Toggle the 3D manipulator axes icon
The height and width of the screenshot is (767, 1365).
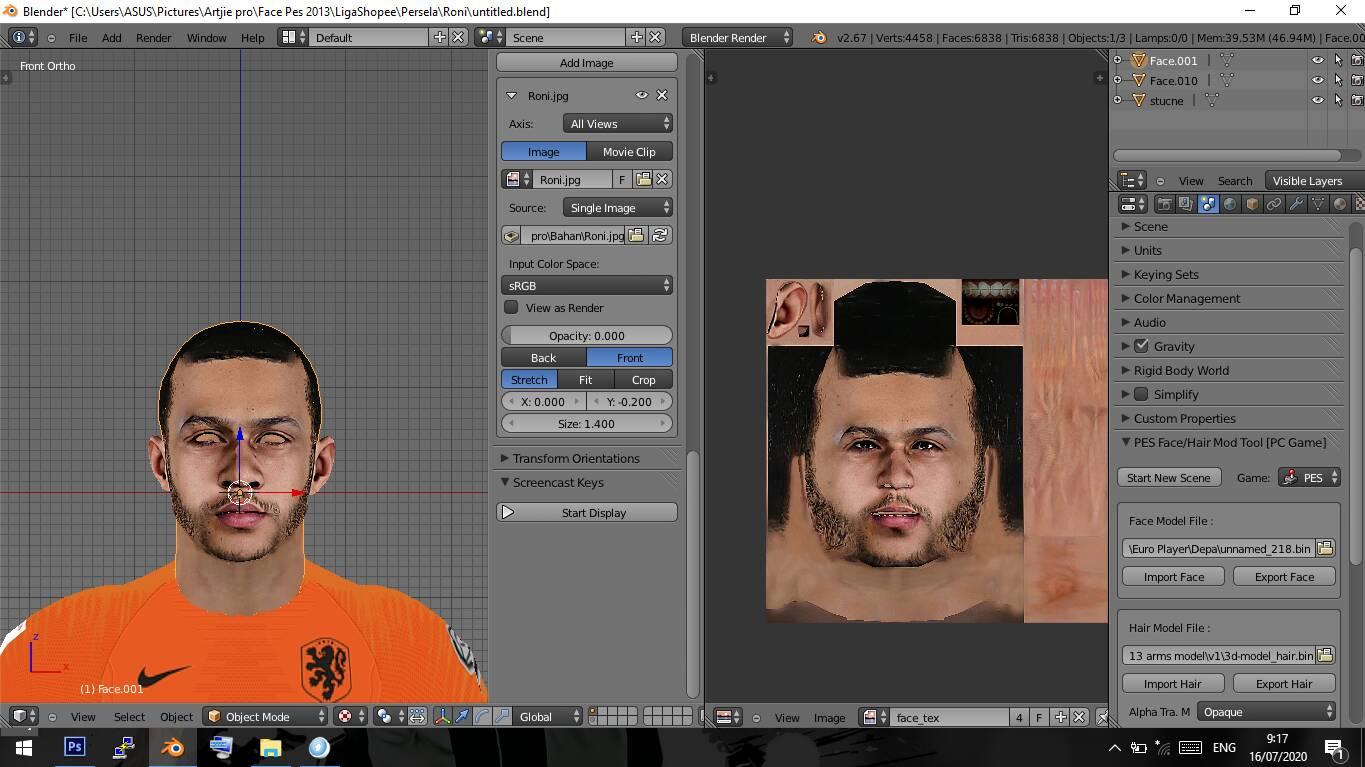[x=442, y=716]
